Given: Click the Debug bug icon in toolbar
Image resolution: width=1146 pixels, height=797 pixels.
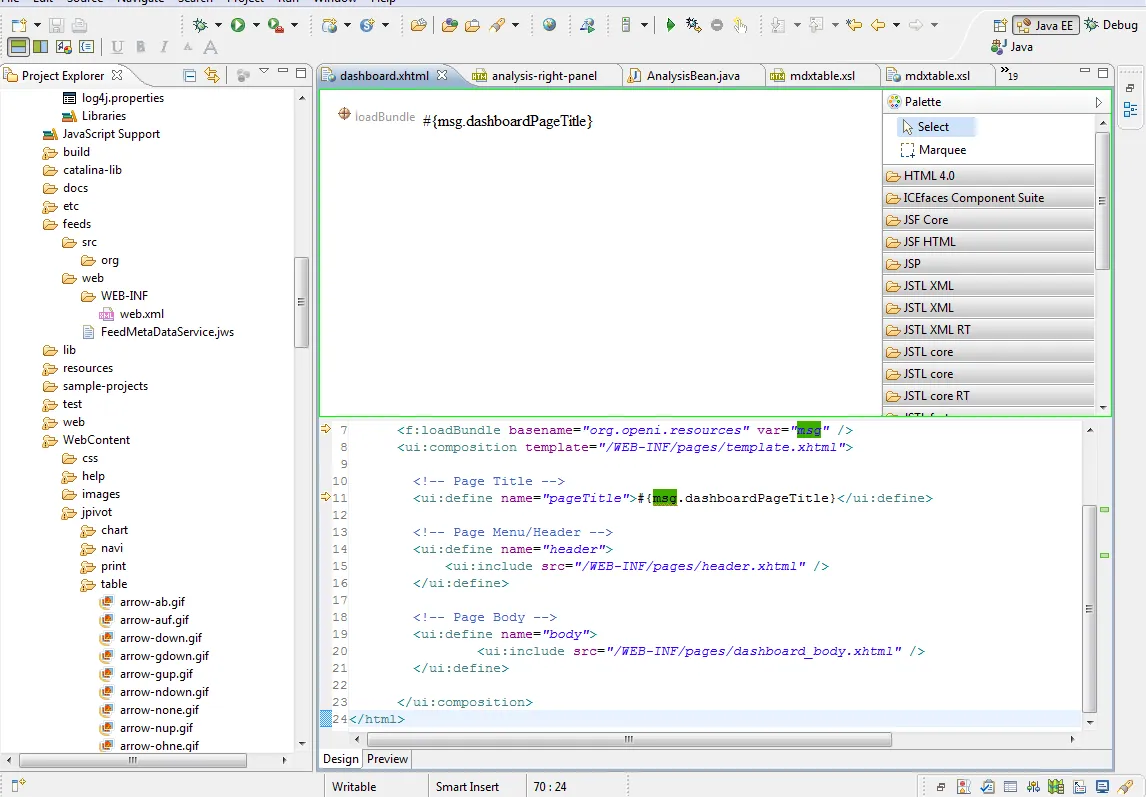Looking at the screenshot, I should (201, 25).
